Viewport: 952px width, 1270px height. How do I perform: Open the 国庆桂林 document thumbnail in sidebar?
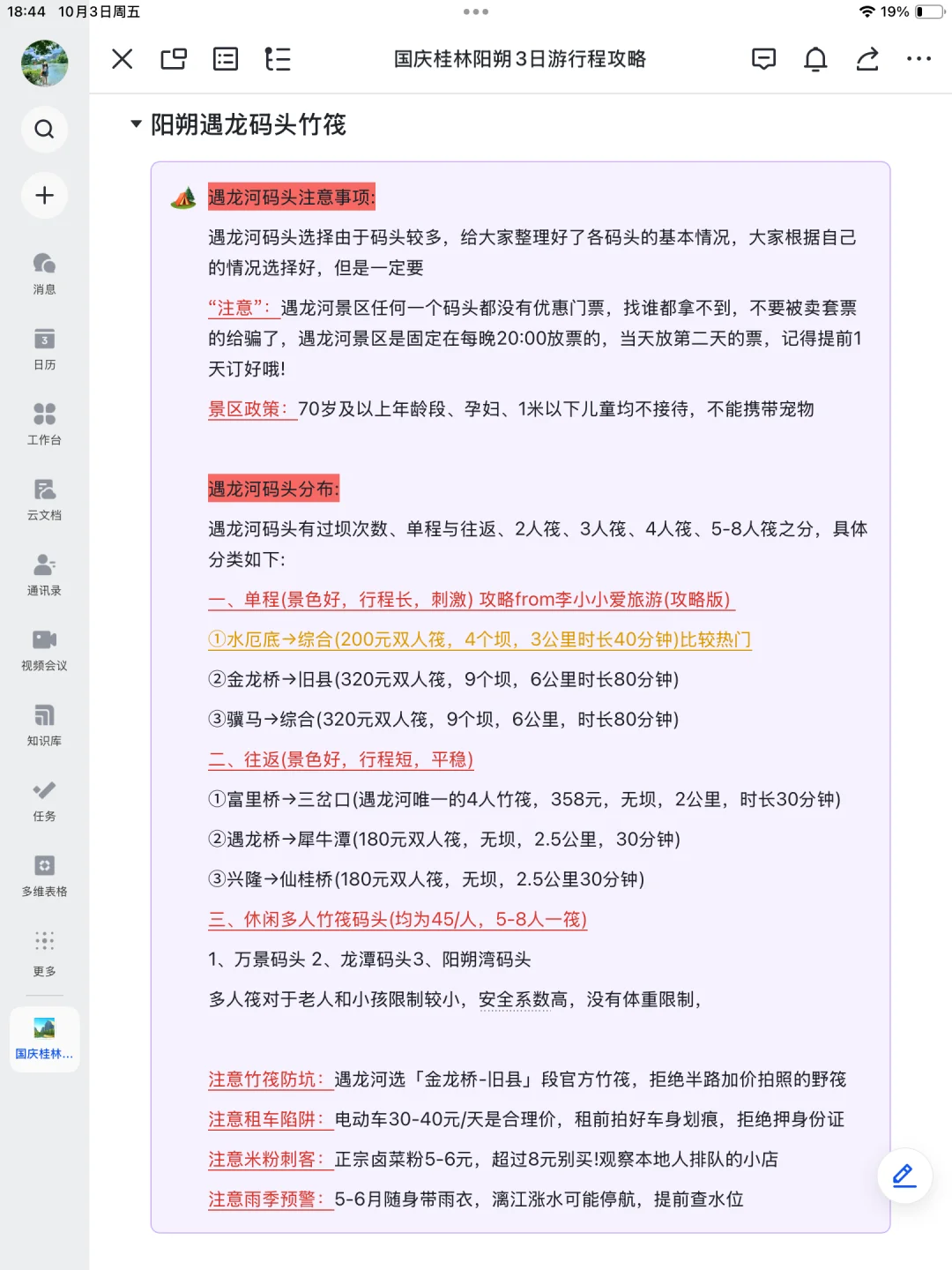point(44,1037)
